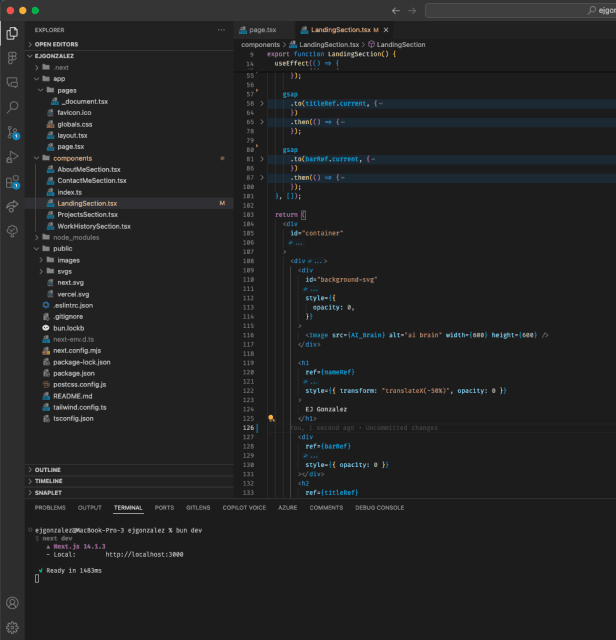
Task: Collapse the public folder
Action: tap(129, 248)
